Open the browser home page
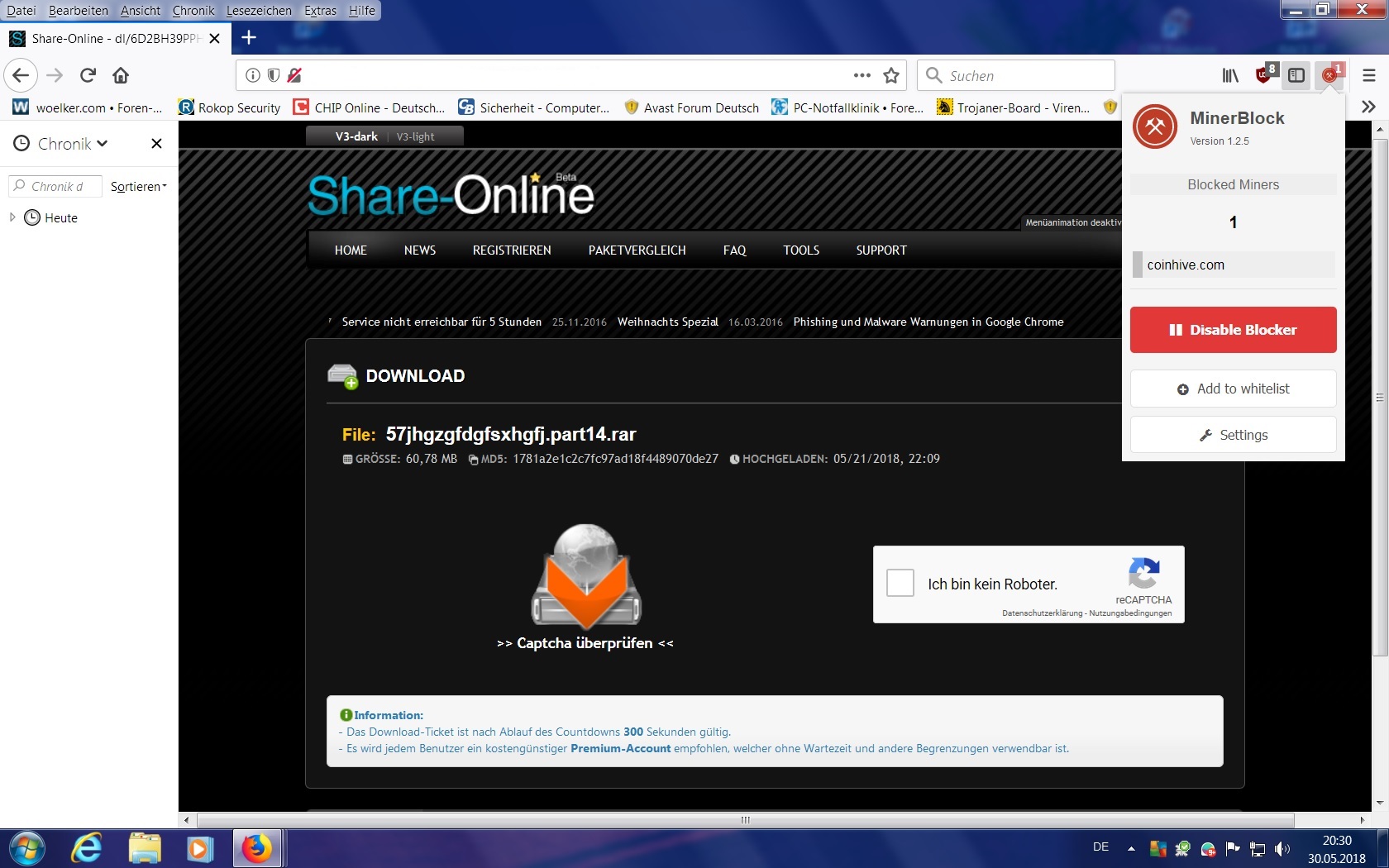1389x868 pixels. (121, 75)
